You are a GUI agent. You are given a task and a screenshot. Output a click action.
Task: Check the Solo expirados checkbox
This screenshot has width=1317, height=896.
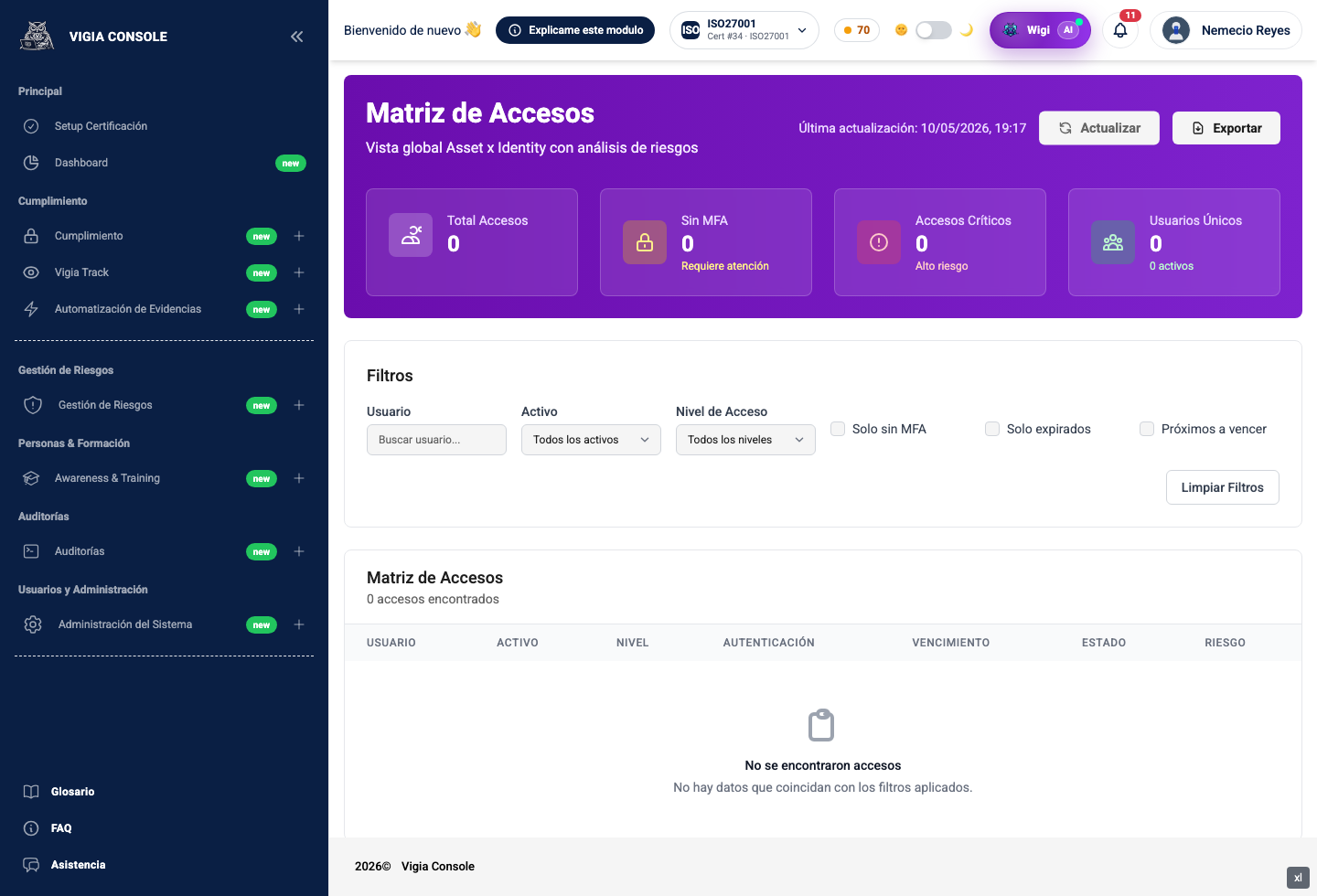(x=992, y=429)
